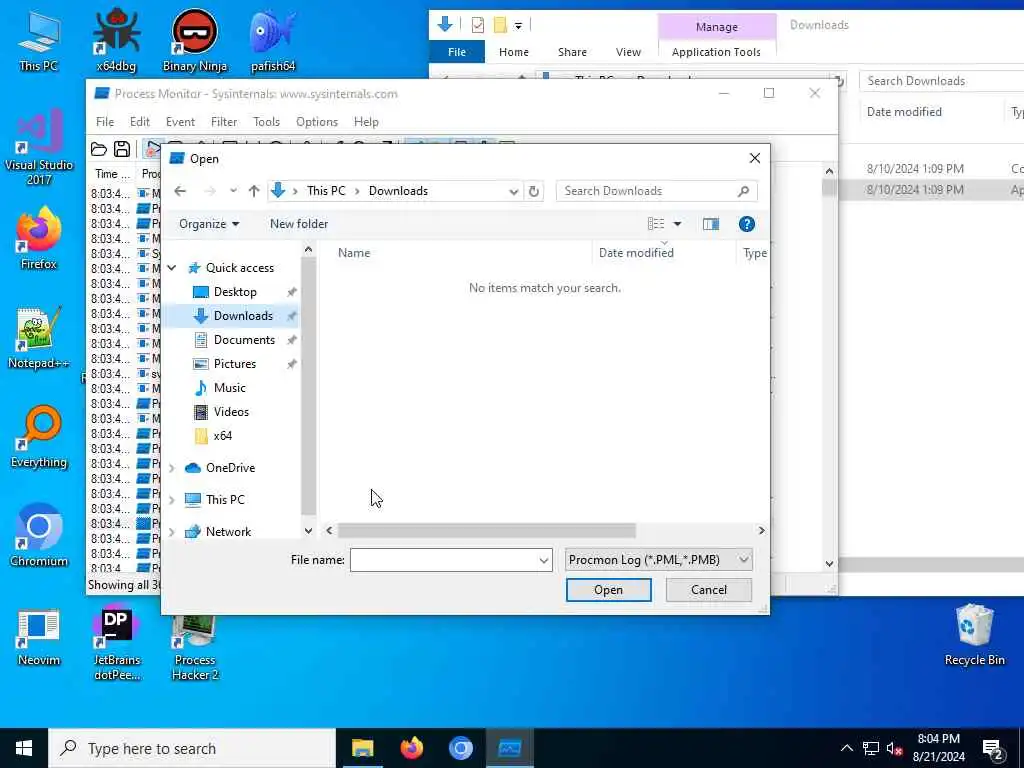Select the This PC desktop icon
Viewport: 1024px width, 768px height.
coord(39,40)
